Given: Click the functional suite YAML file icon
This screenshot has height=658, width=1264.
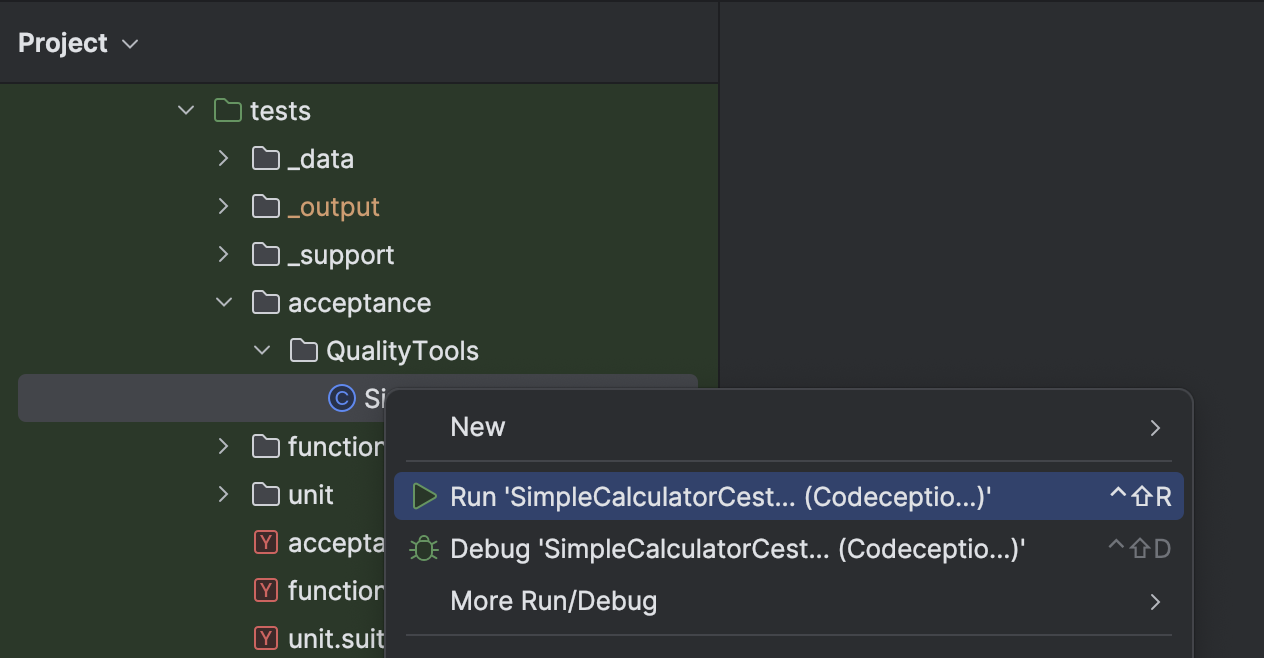Looking at the screenshot, I should click(x=265, y=591).
